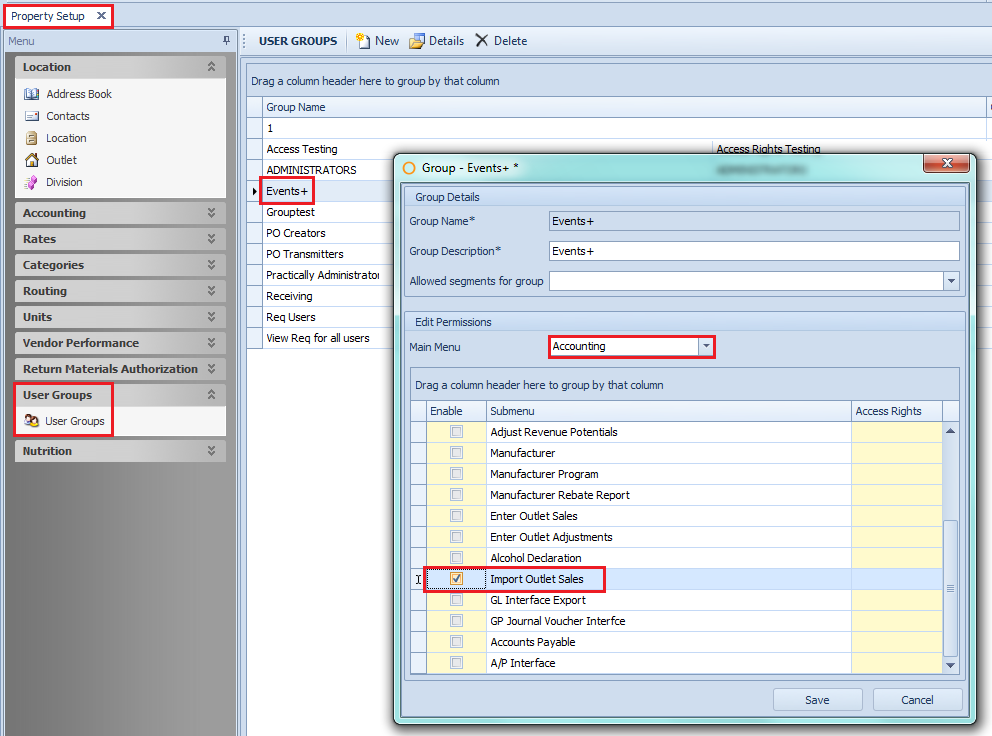Screen dimensions: 992x736
Task: Pin the Menu panel with pushpin icon
Action: (x=226, y=41)
